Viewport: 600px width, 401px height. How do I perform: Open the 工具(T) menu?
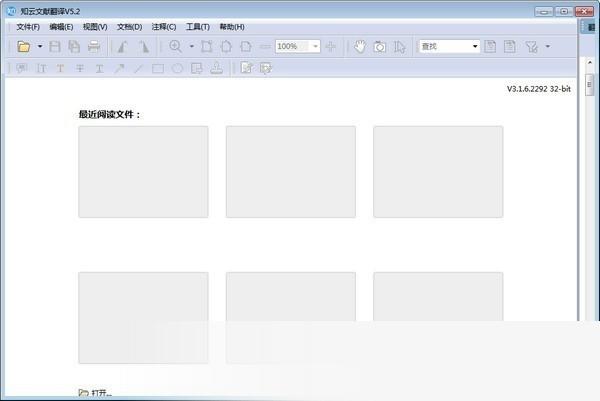pos(198,27)
